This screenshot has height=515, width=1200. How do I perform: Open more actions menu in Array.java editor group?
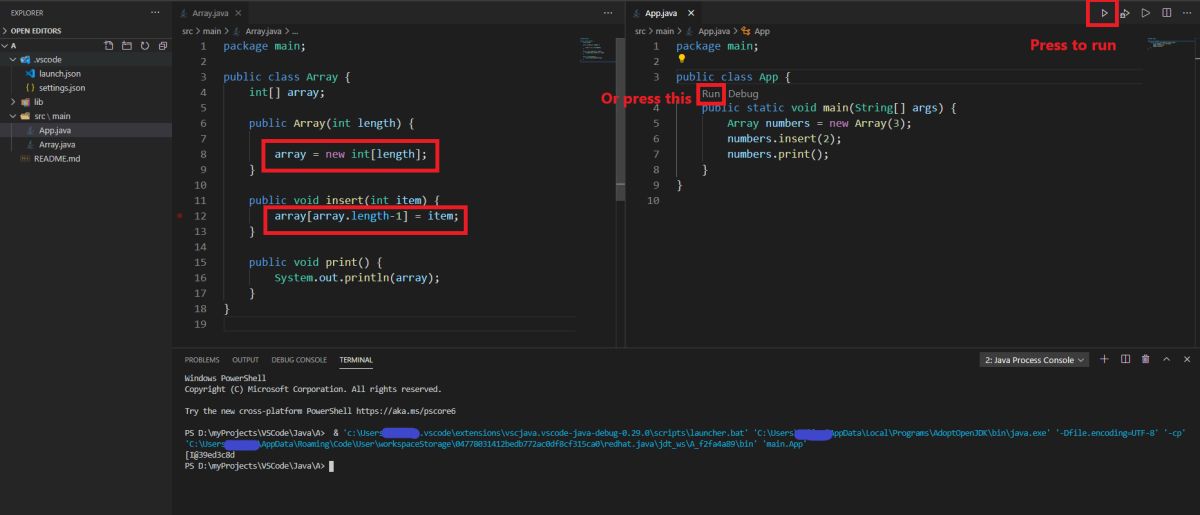pyautogui.click(x=608, y=13)
